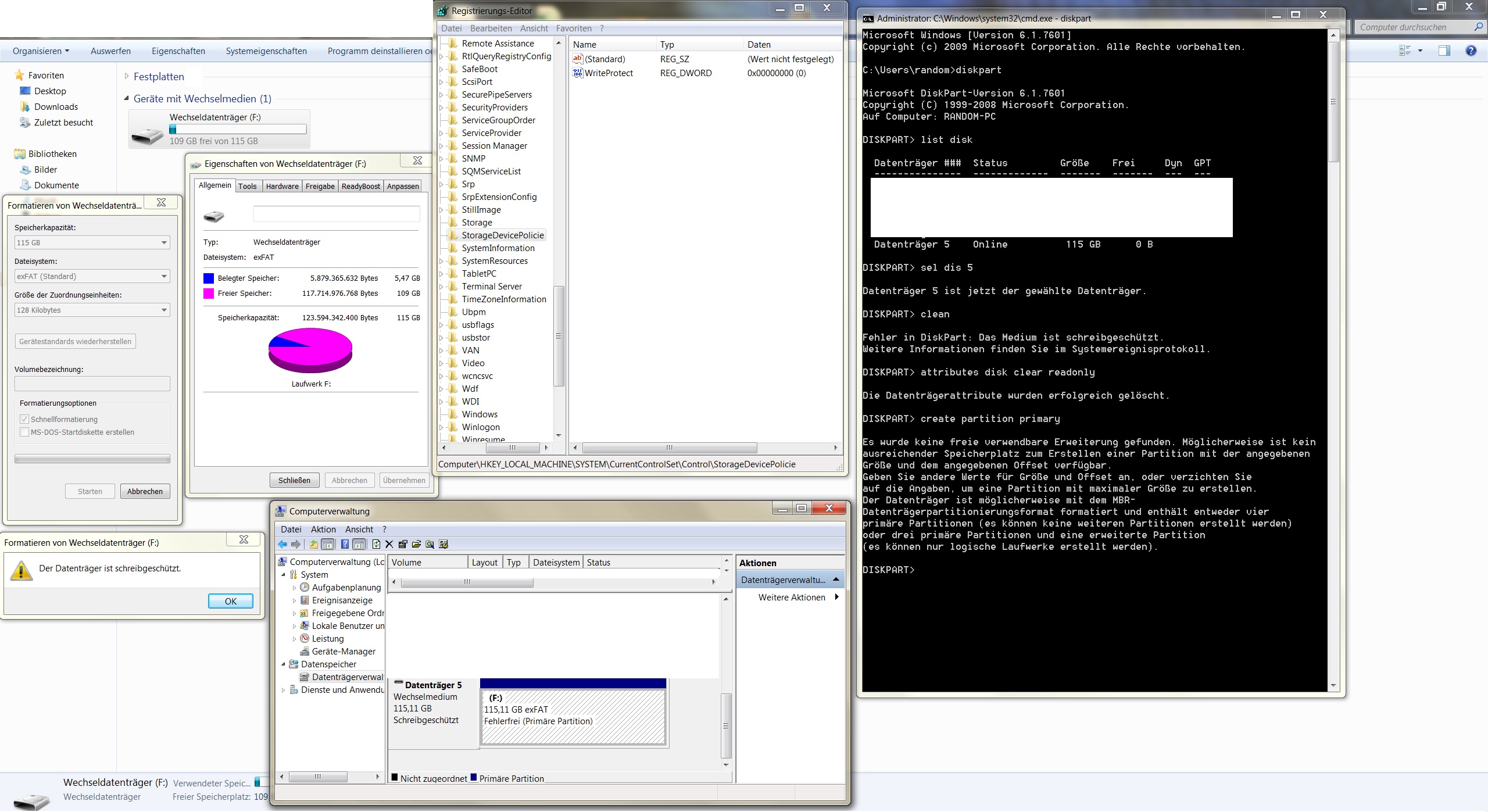
Task: Expand the Festplatten section in Explorer
Action: click(x=127, y=76)
